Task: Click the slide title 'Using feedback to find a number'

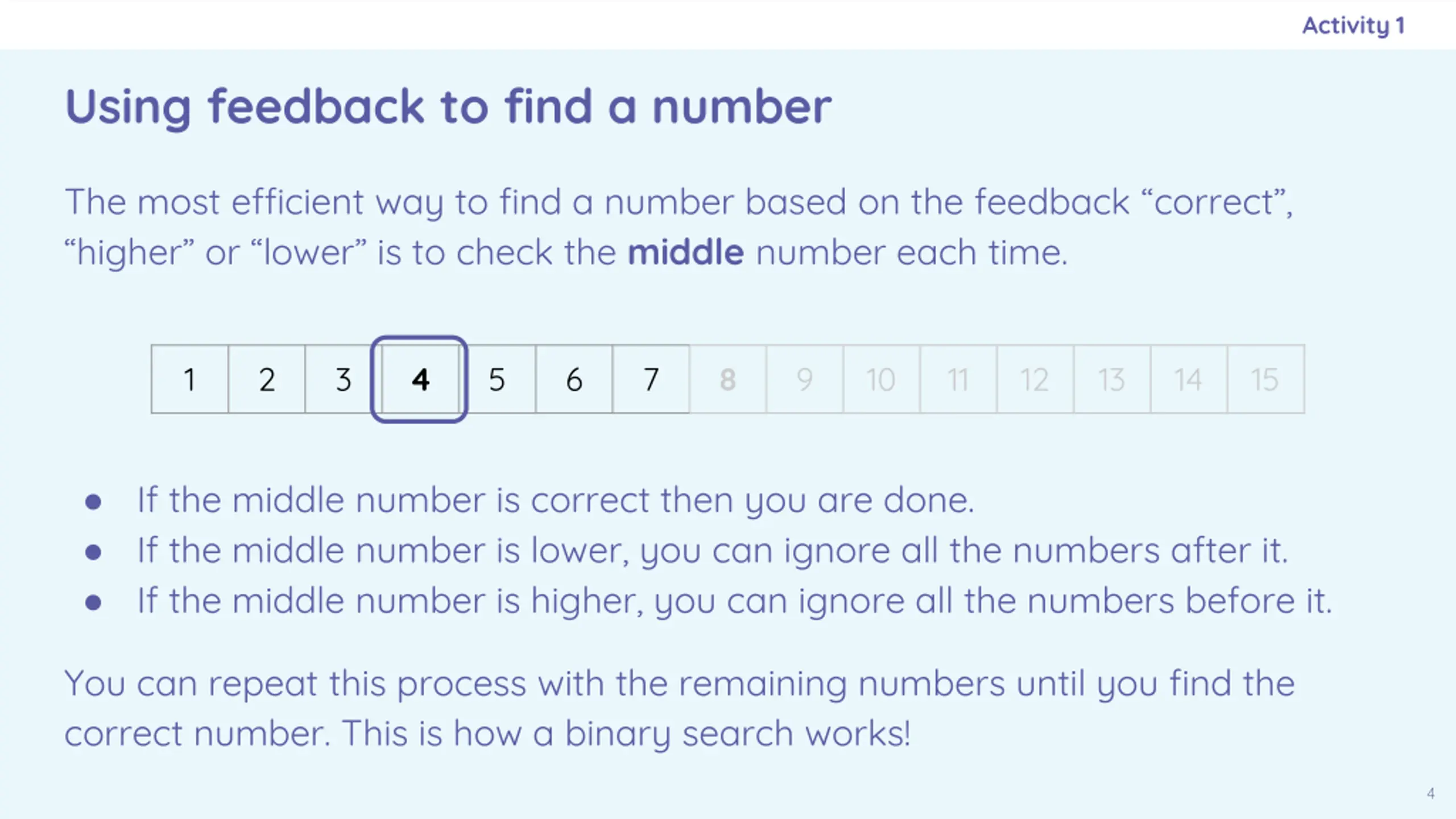Action: pos(448,107)
